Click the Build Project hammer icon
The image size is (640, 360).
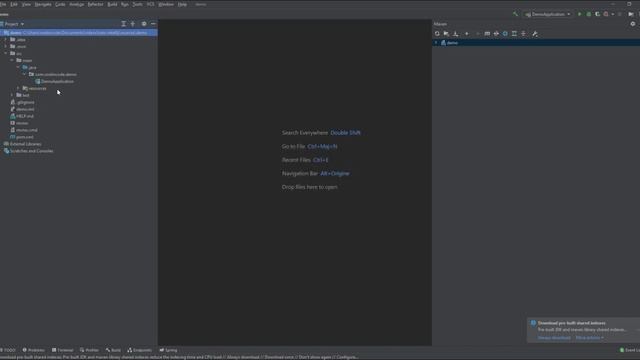coord(516,14)
